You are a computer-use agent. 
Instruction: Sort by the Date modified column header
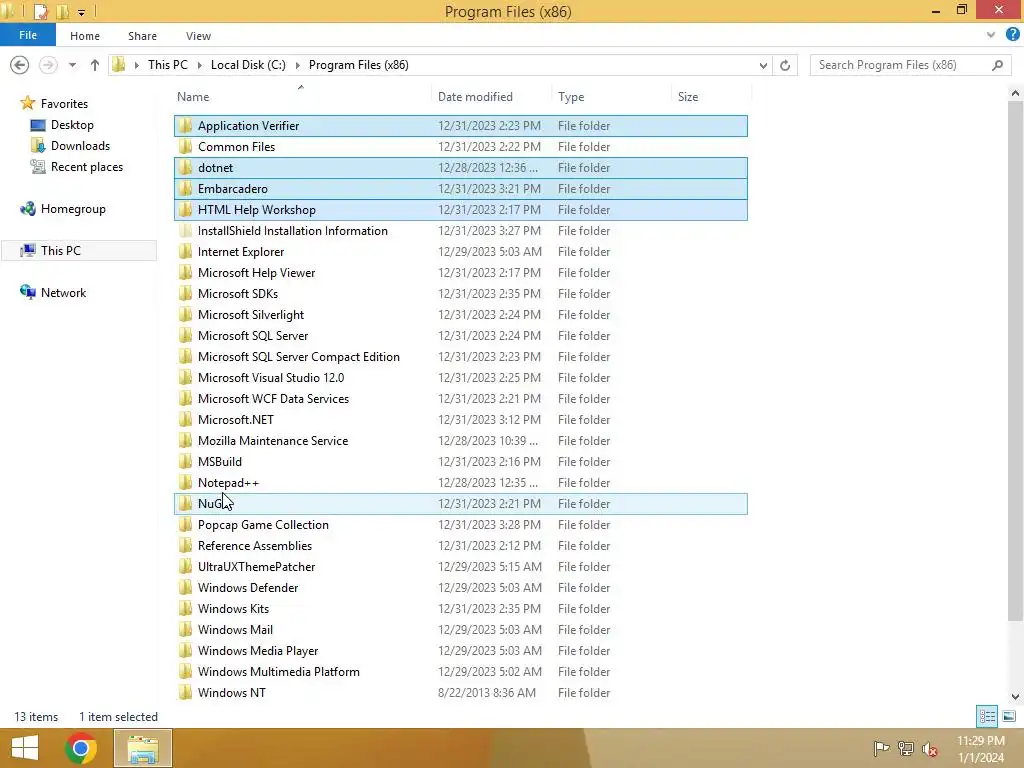(x=475, y=97)
